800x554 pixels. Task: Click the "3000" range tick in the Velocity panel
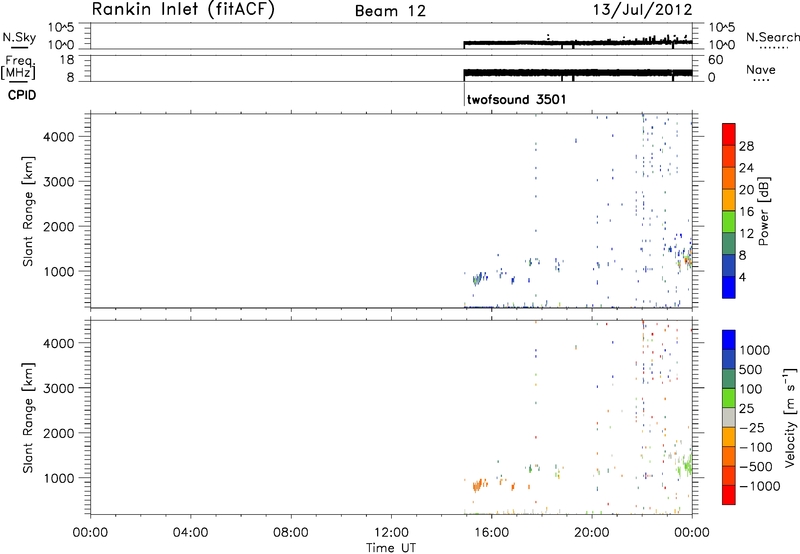[59, 388]
